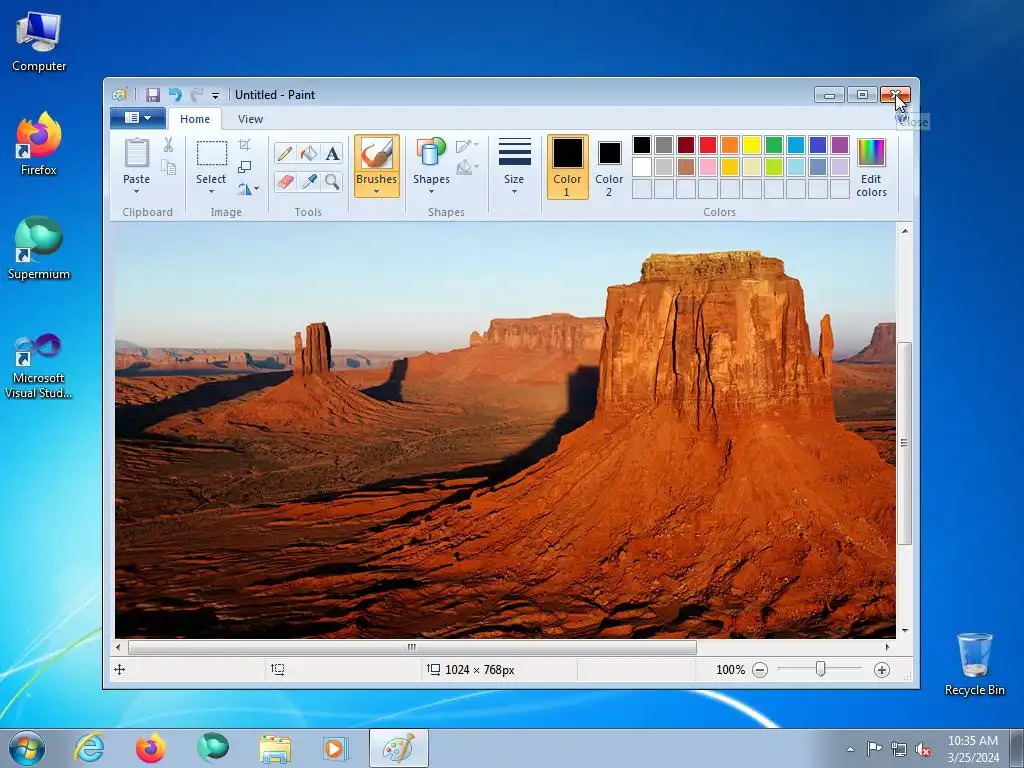Open the Edit colors rainbow icon

pyautogui.click(x=871, y=153)
